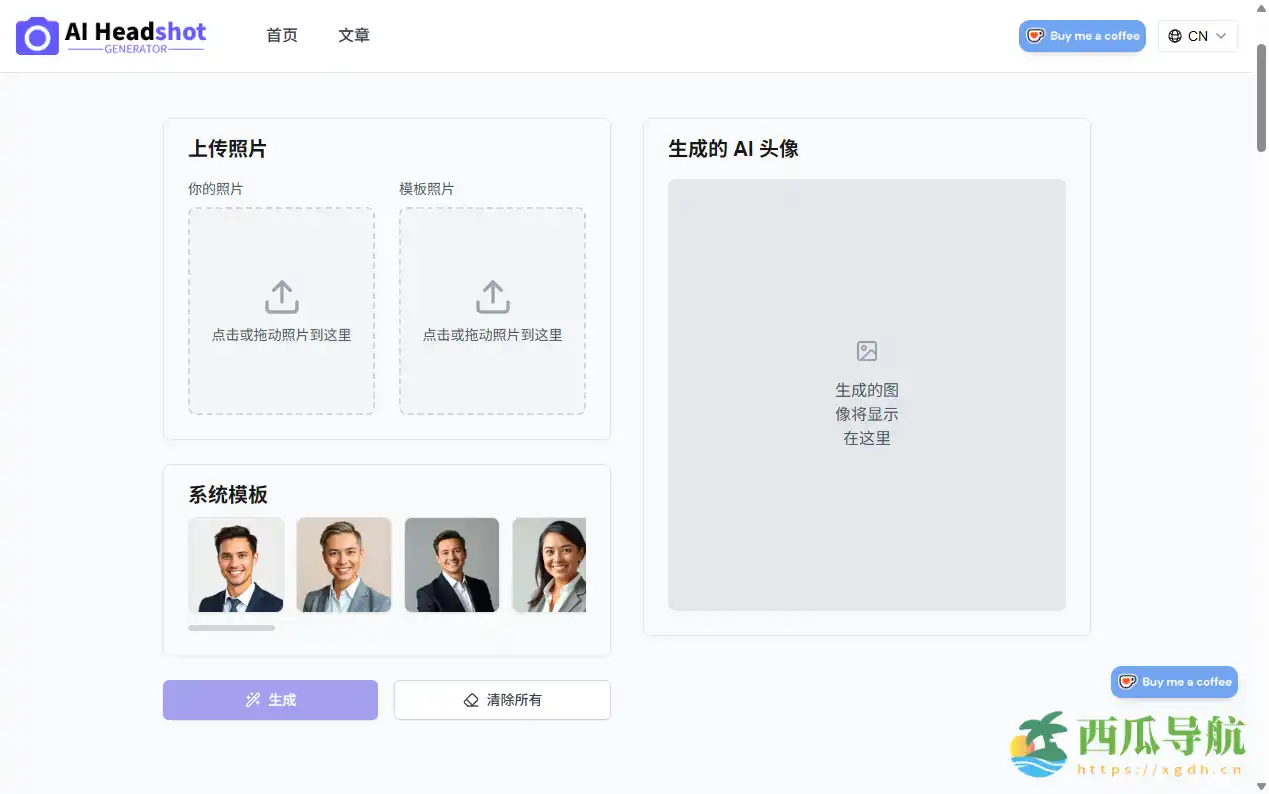This screenshot has width=1269, height=794.
Task: Open the 首页 menu item
Action: tap(281, 35)
